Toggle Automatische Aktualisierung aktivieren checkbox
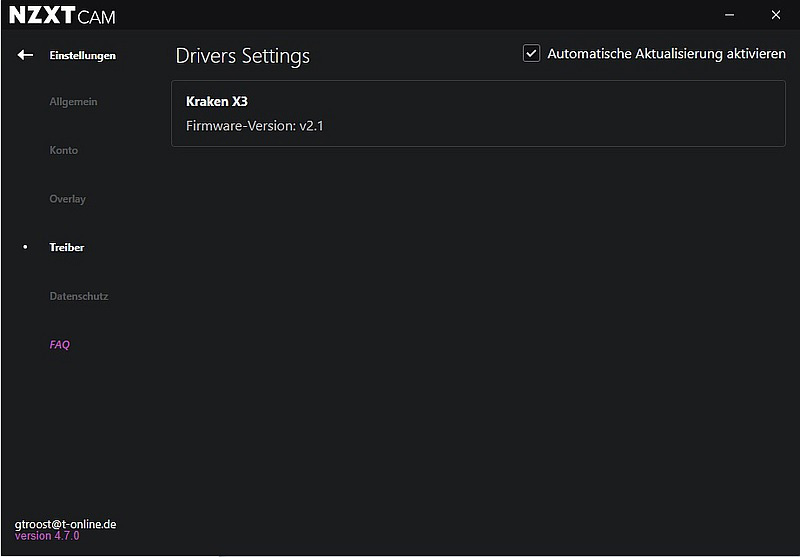 (531, 54)
